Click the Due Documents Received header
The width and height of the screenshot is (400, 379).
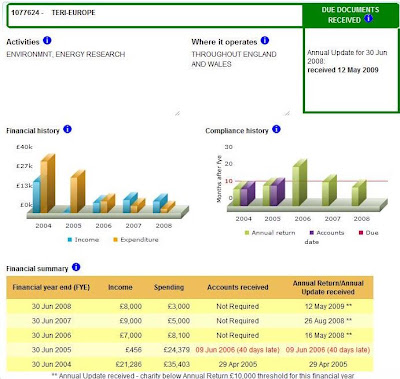(351, 15)
